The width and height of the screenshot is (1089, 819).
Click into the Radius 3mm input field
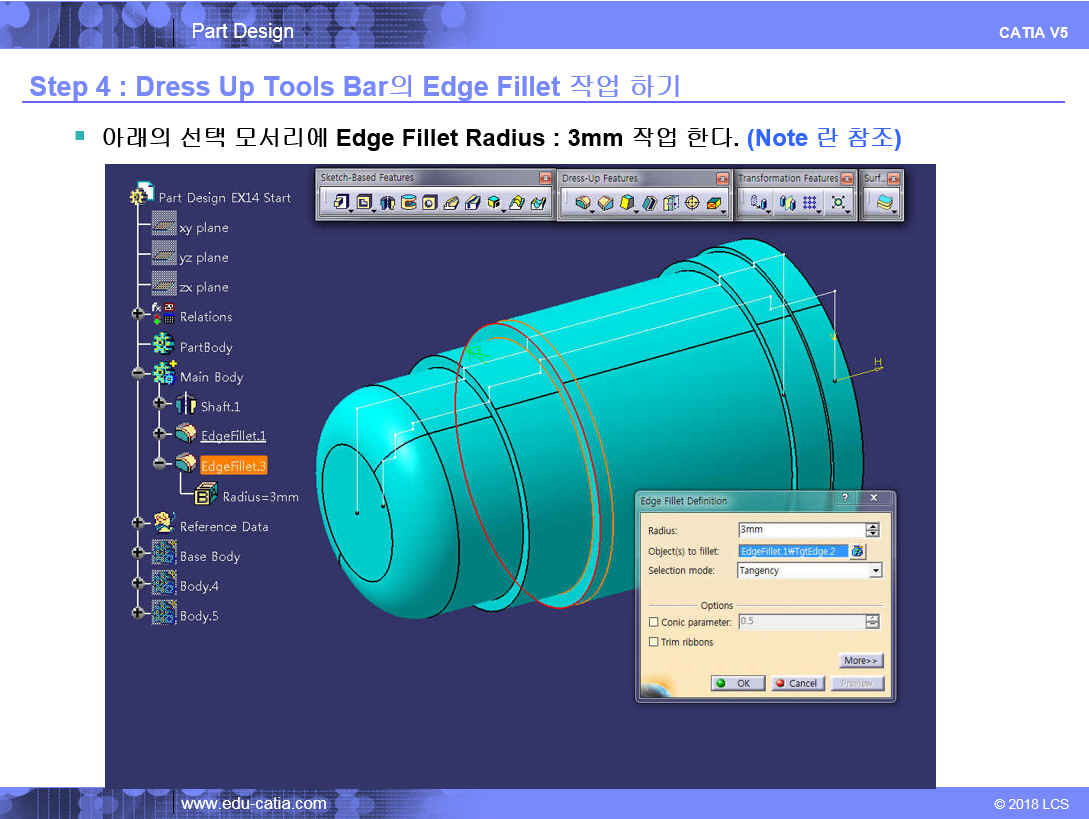click(x=800, y=531)
